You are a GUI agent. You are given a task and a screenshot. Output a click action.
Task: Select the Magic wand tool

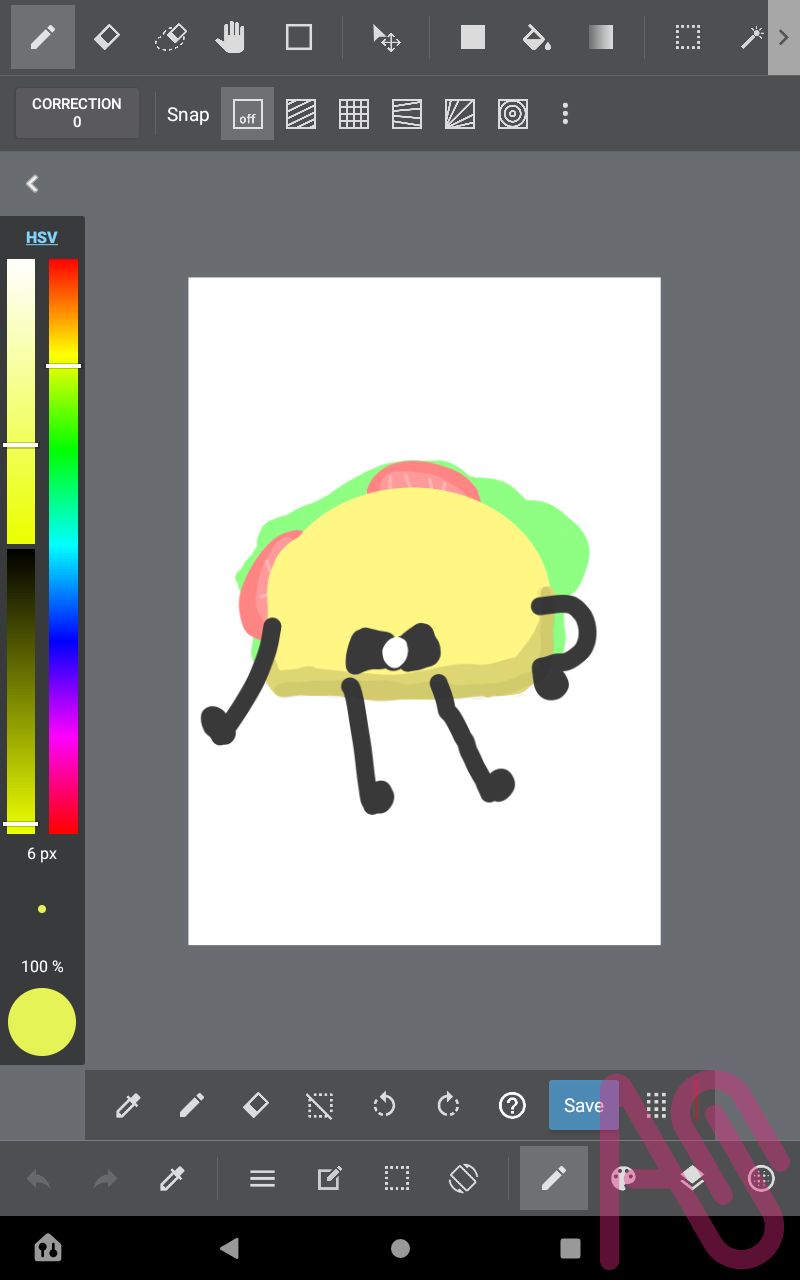(751, 38)
